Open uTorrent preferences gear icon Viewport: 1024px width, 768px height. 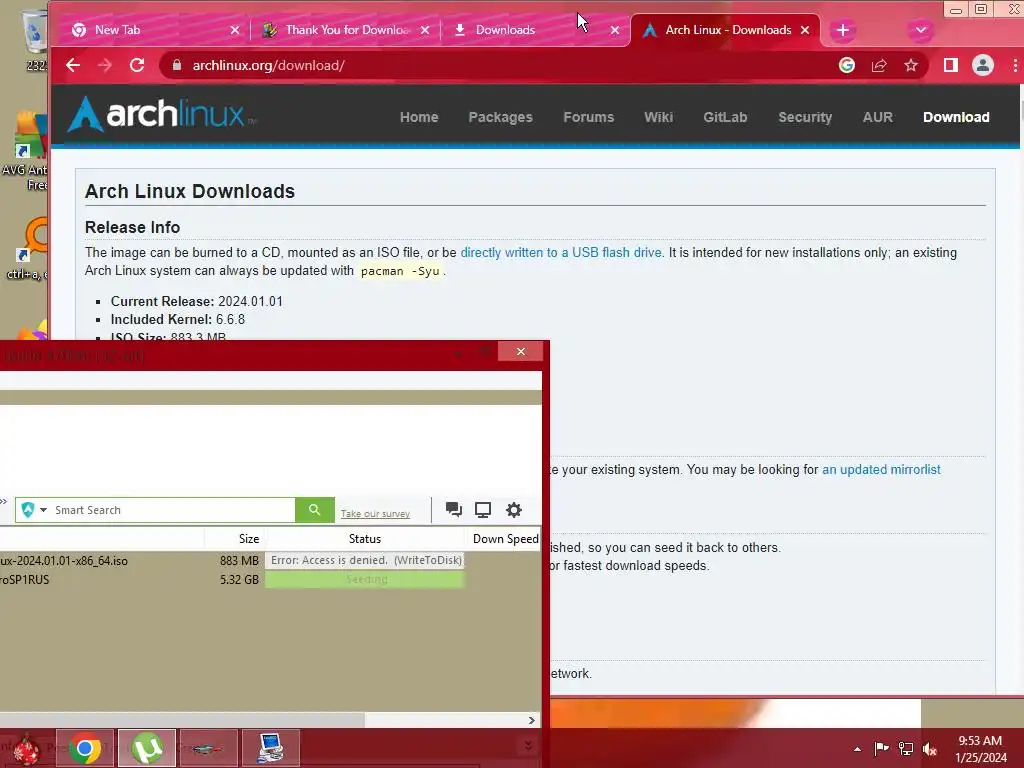(514, 510)
